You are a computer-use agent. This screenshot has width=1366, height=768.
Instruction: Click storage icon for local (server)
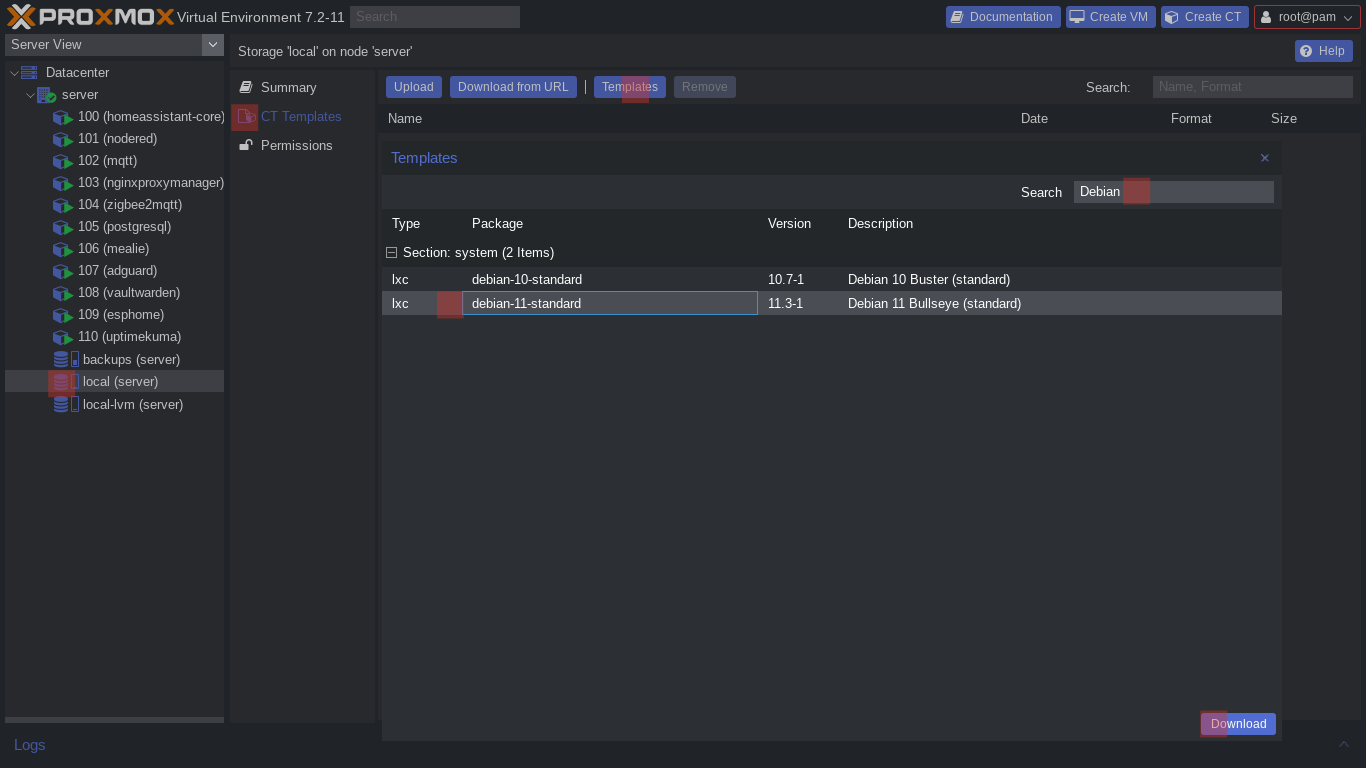66,381
